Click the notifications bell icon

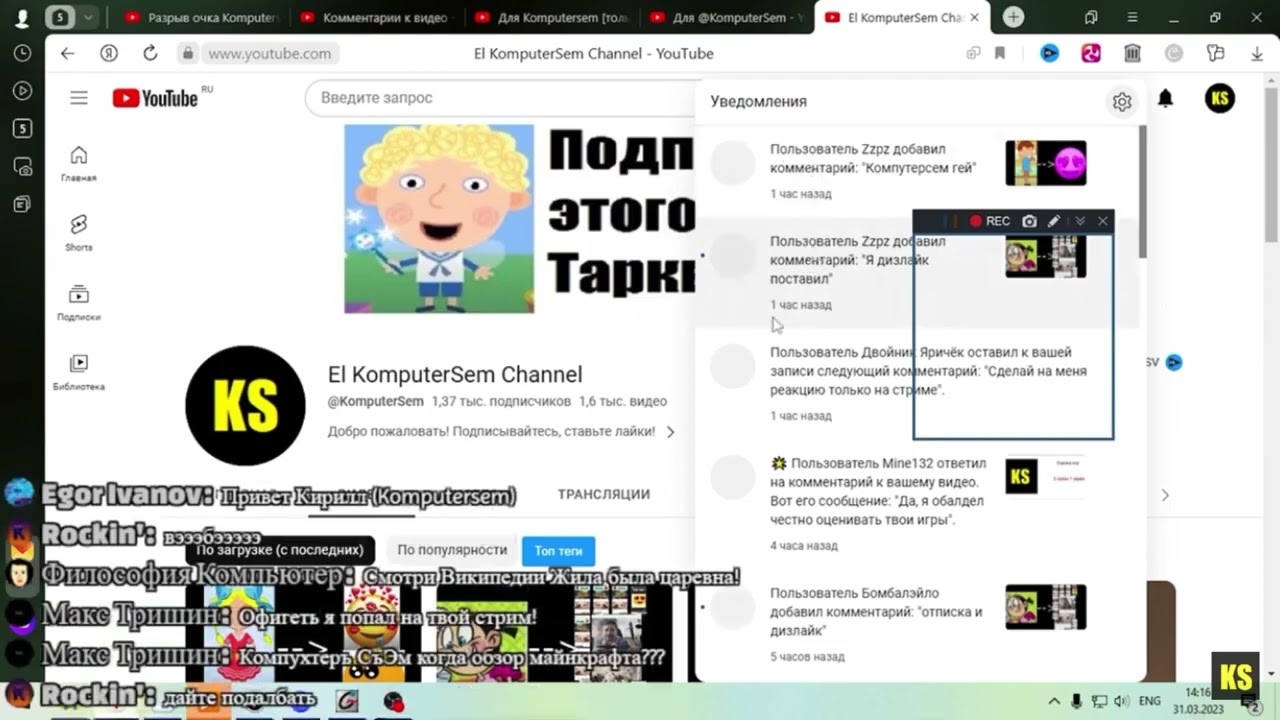click(x=1165, y=98)
